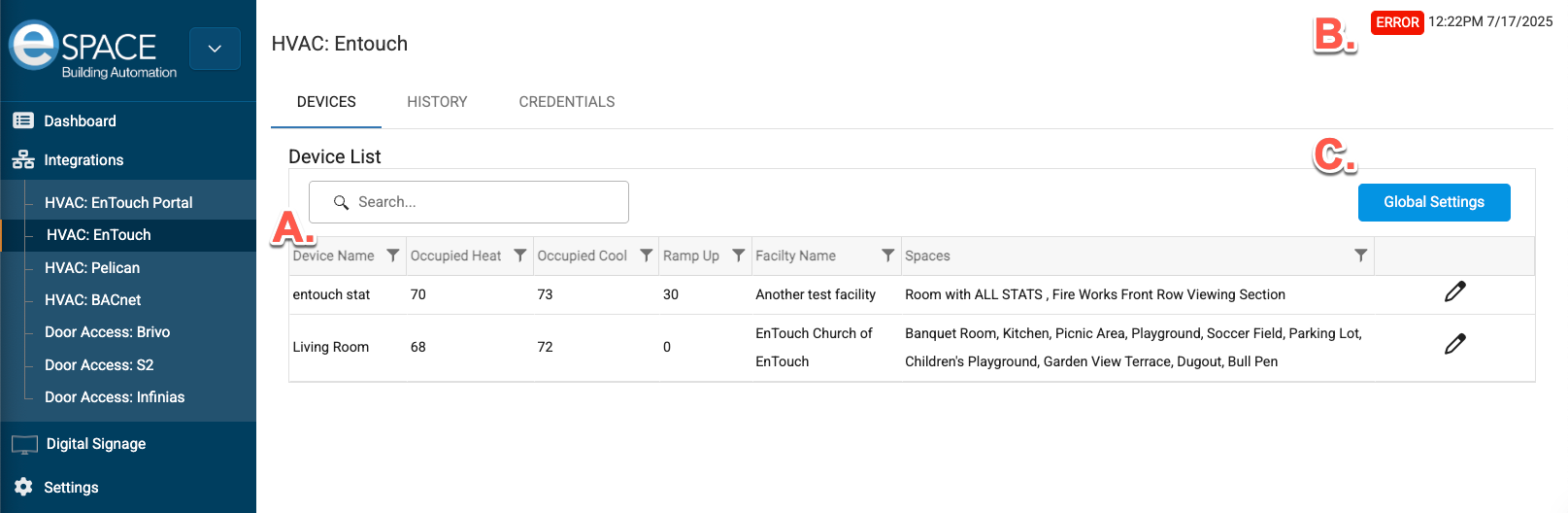The image size is (1568, 513).
Task: Select Door Access: Brivo in sidebar
Action: click(x=107, y=332)
